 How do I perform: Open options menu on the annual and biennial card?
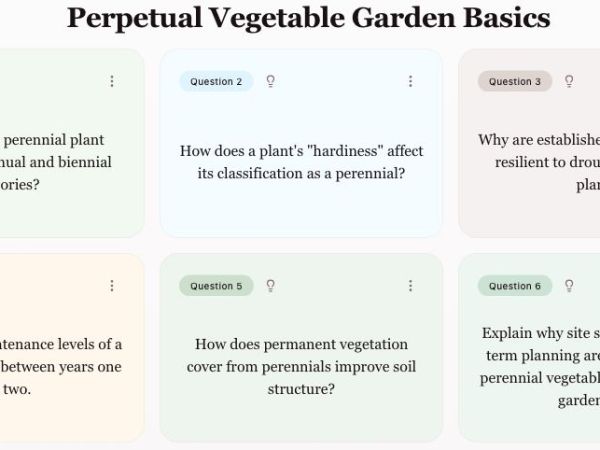pos(111,82)
